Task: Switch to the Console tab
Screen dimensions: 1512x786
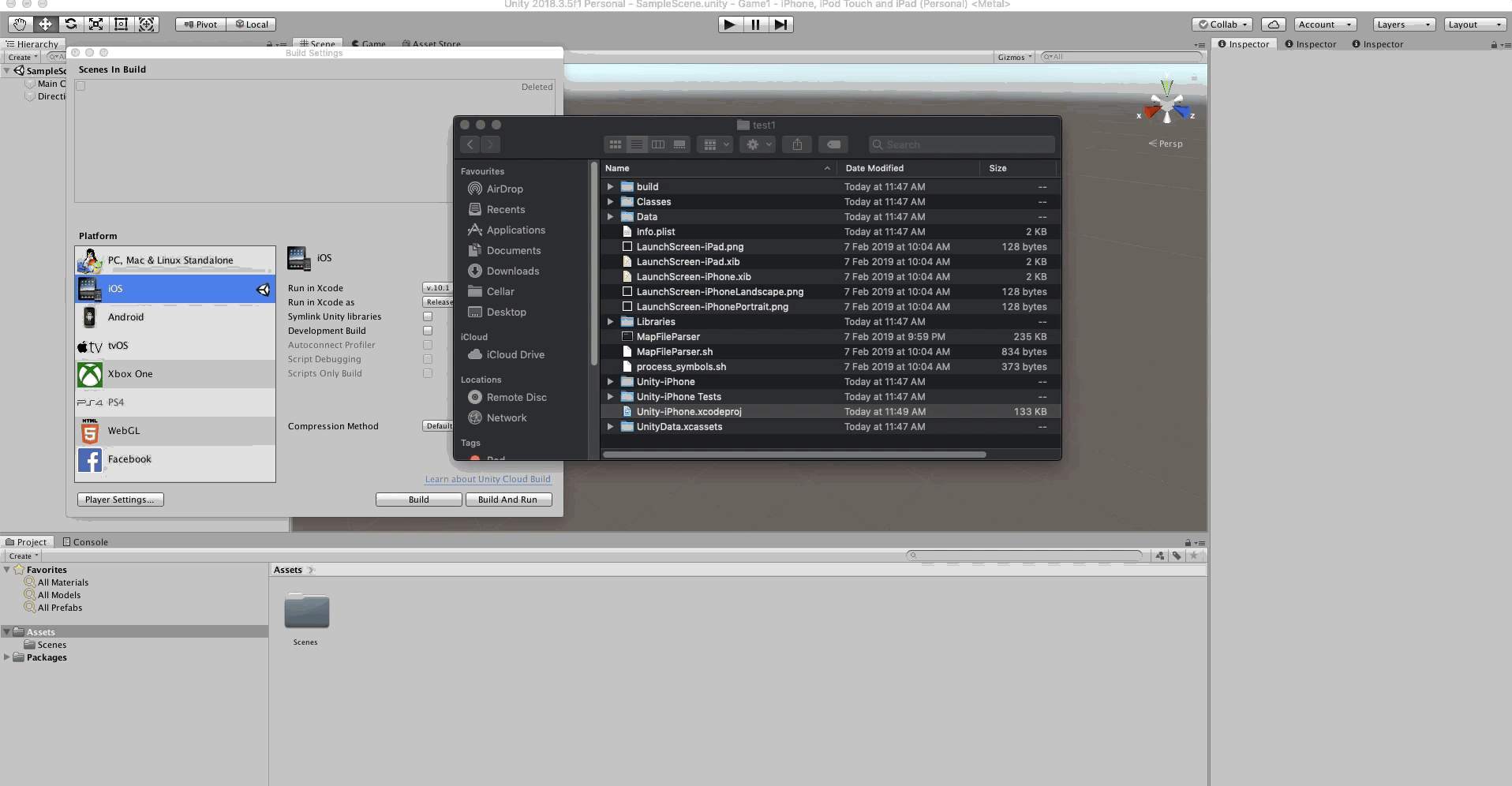Action: [x=85, y=542]
